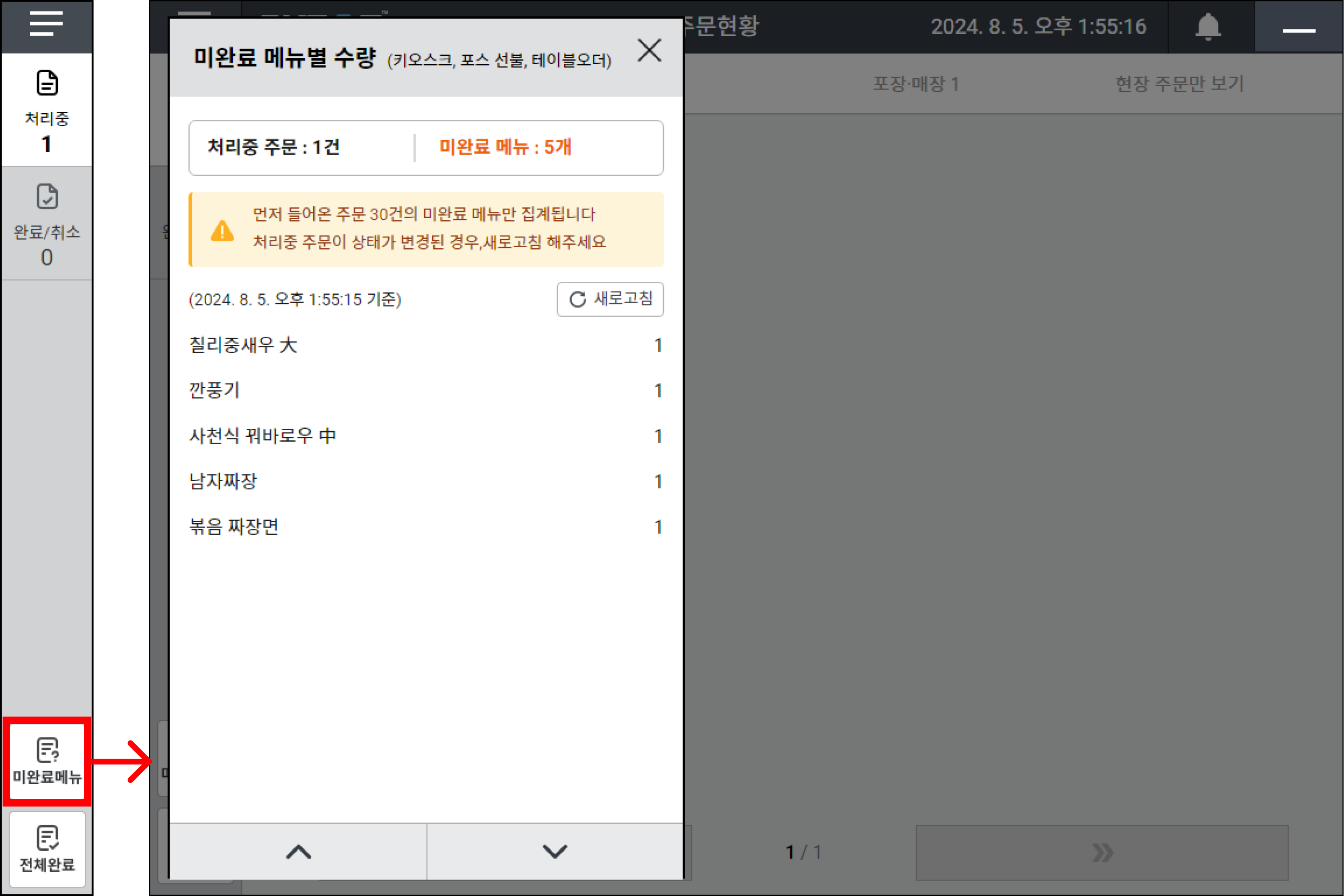Click the orange warning triangle icon
This screenshot has height=896, width=1344.
(222, 231)
